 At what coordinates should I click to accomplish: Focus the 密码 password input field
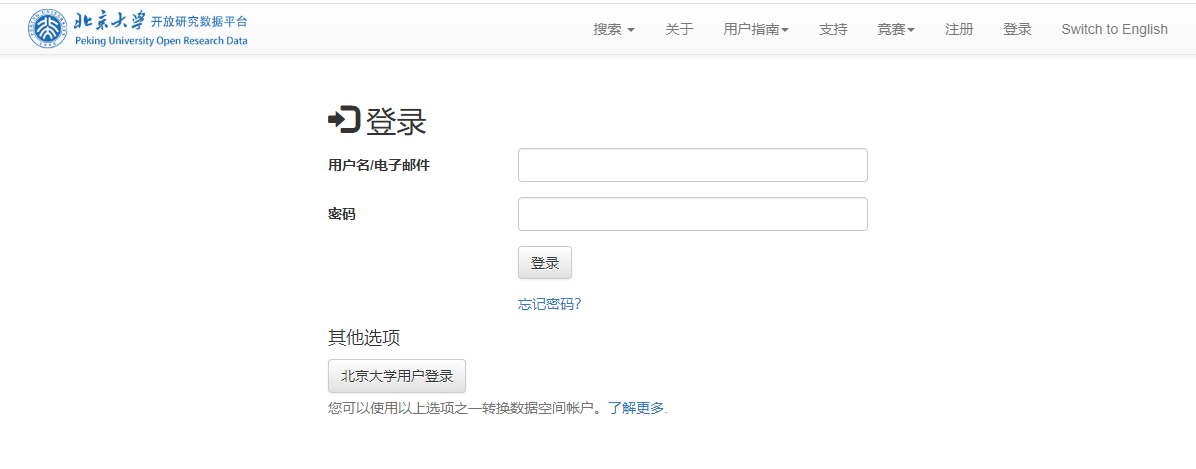693,214
